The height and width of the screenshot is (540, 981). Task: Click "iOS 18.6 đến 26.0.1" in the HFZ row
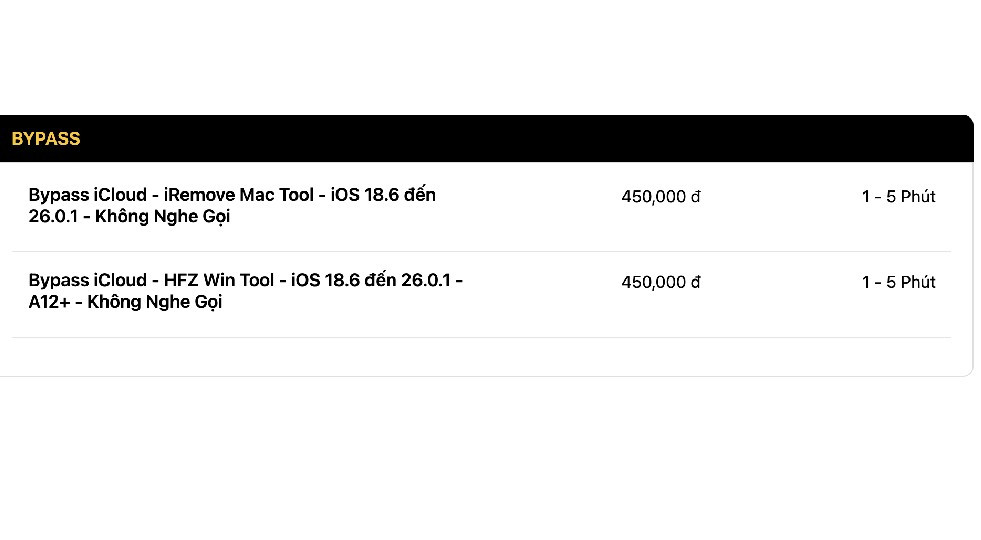pyautogui.click(x=372, y=281)
